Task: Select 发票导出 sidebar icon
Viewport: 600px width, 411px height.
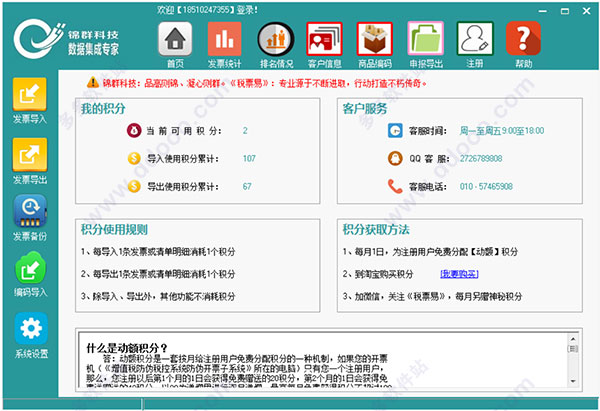Action: click(30, 154)
